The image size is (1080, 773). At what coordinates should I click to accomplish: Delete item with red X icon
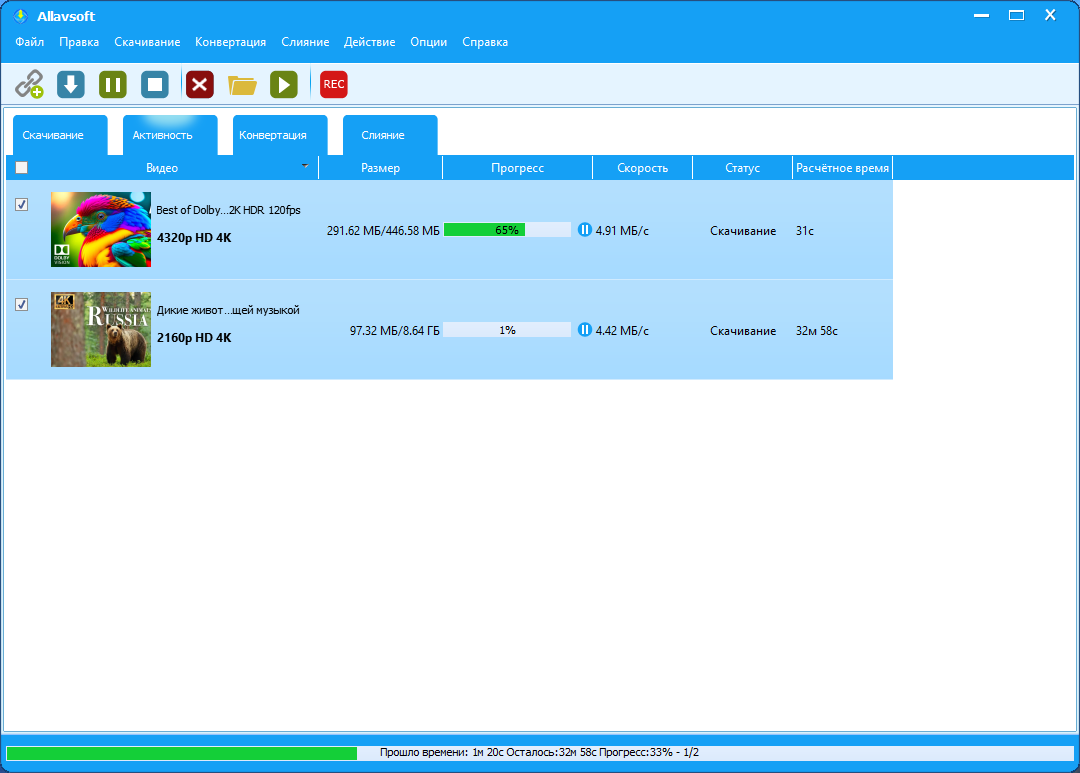(200, 84)
